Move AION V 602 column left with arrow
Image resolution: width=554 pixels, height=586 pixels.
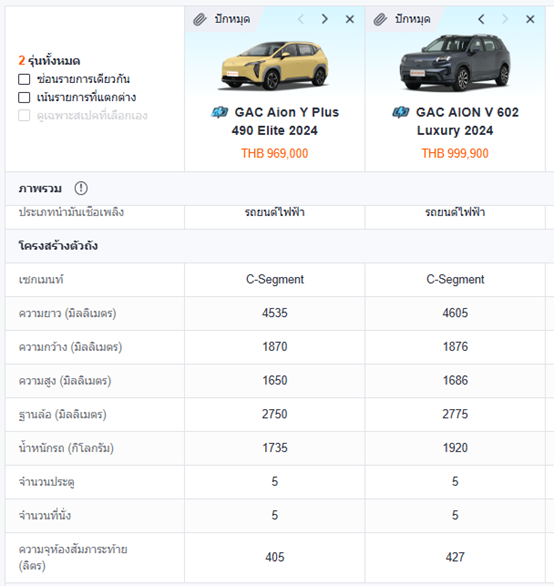481,19
